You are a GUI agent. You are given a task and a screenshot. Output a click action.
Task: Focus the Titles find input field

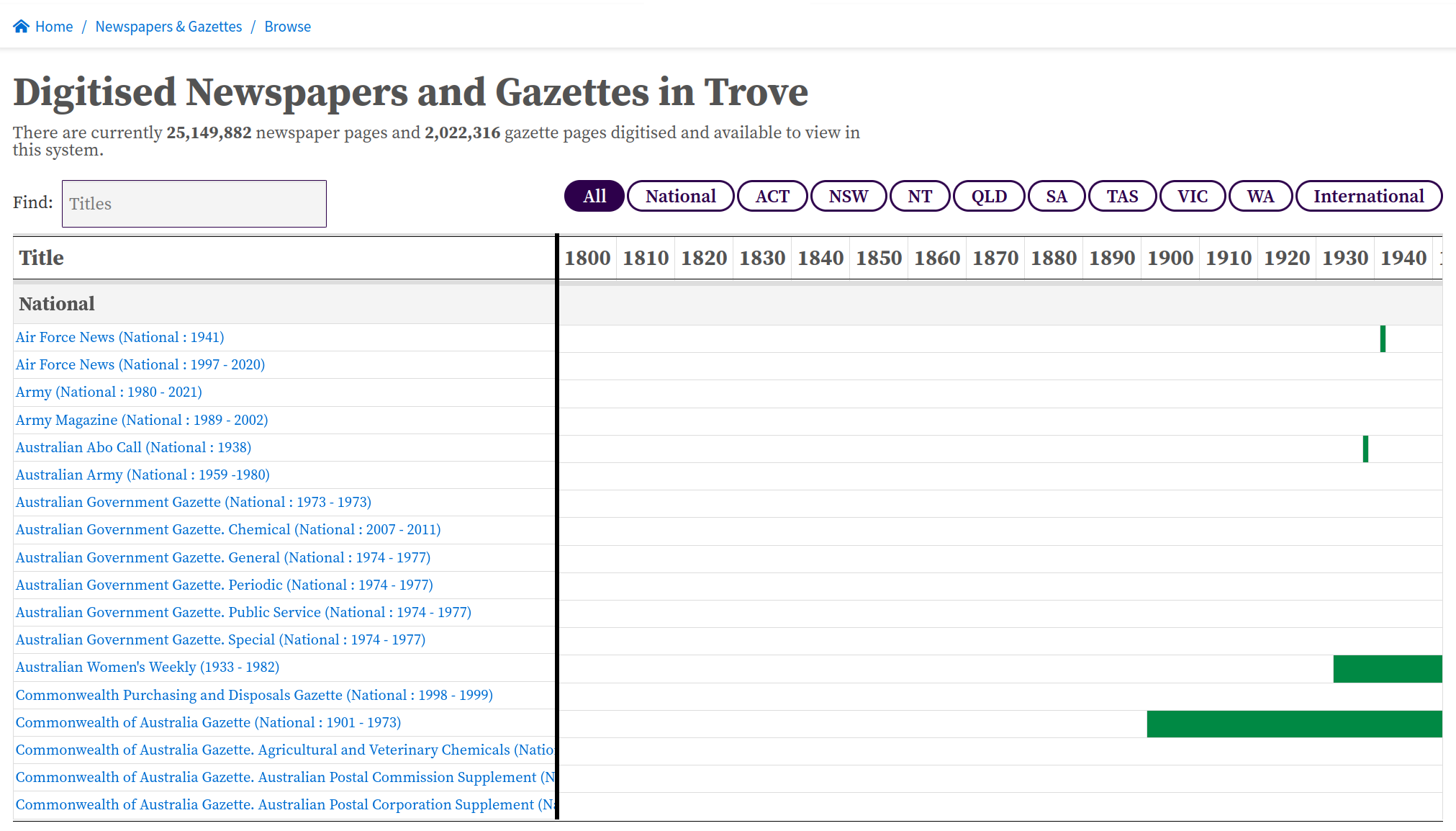point(194,204)
